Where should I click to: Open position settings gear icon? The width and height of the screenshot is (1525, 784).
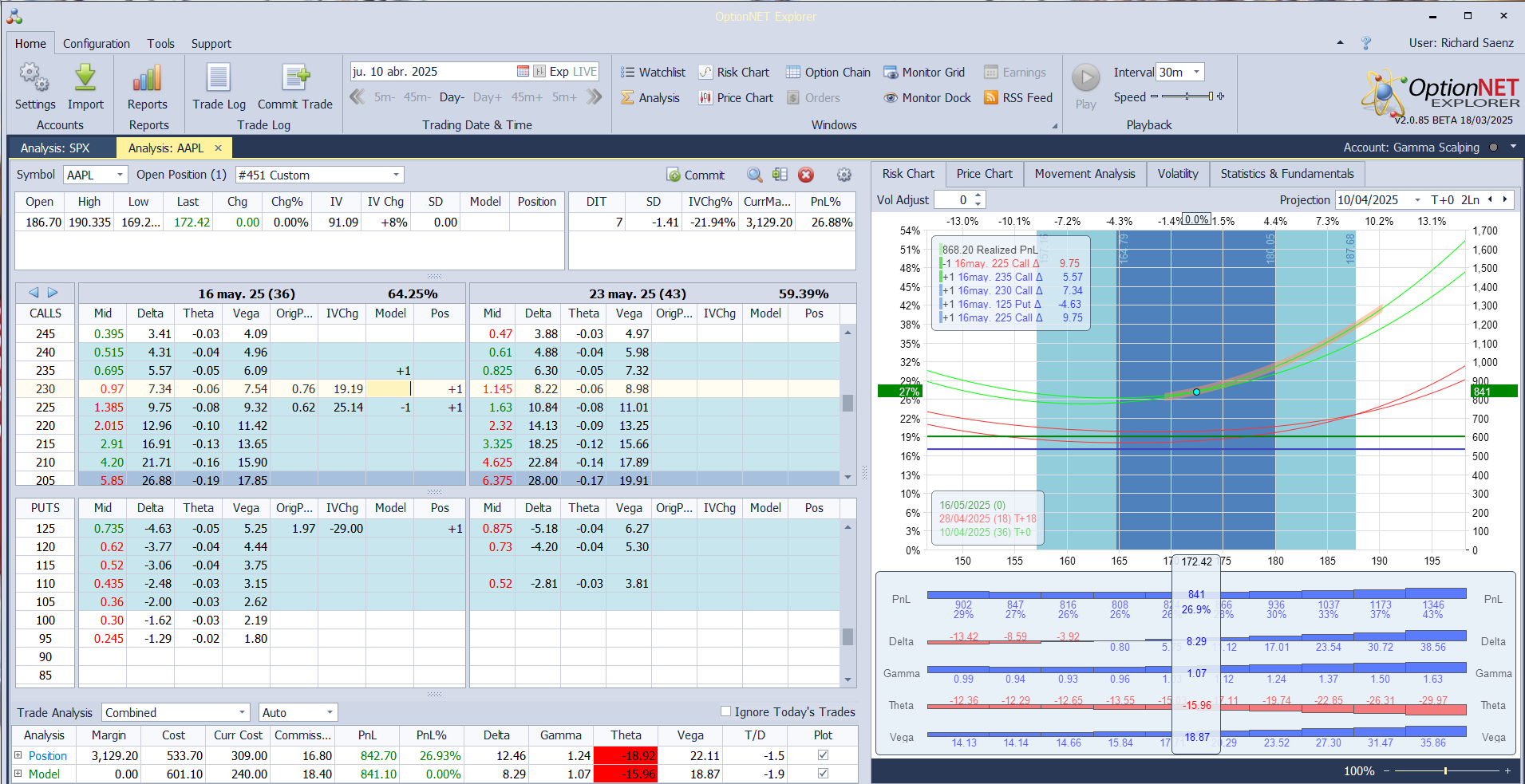pos(844,175)
